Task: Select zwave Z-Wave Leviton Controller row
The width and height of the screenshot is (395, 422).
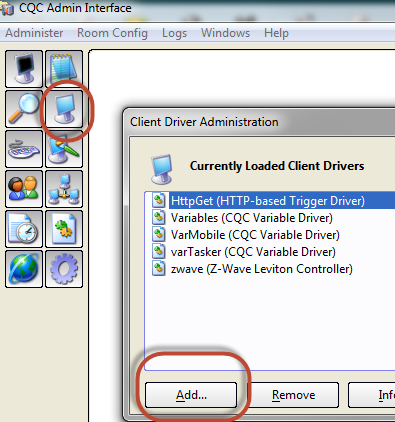Action: [270, 269]
